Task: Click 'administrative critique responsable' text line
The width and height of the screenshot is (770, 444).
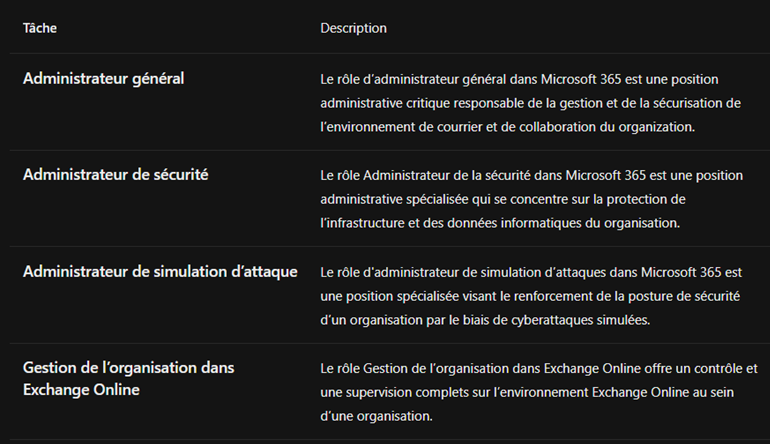Action: [530, 103]
